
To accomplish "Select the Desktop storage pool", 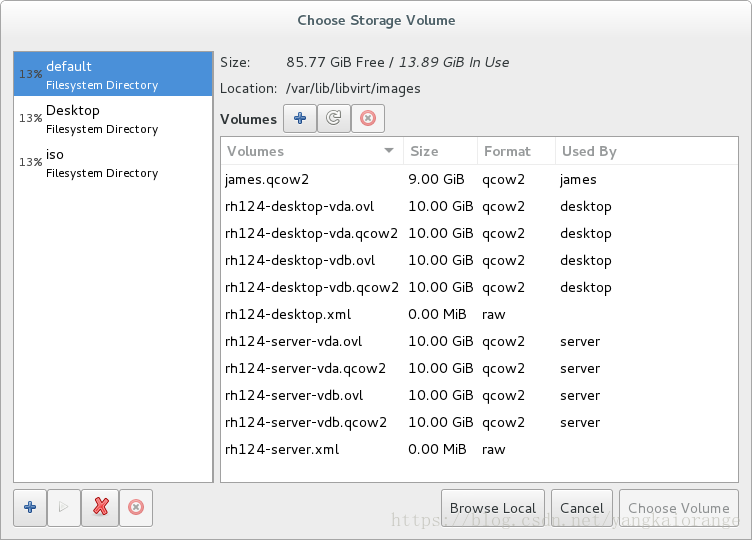I will click(113, 118).
